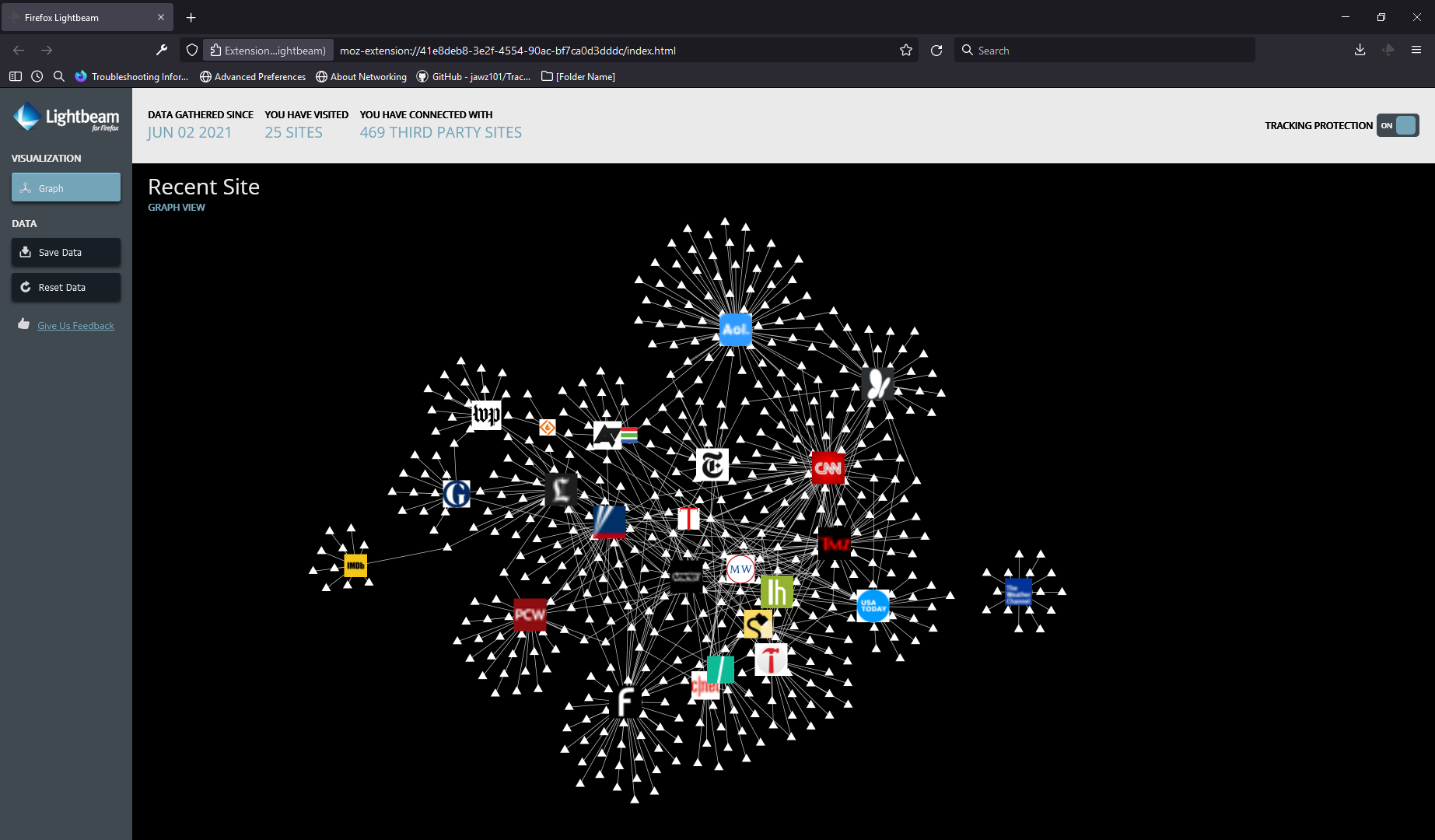Click the USA Today node
1435x840 pixels.
[873, 606]
